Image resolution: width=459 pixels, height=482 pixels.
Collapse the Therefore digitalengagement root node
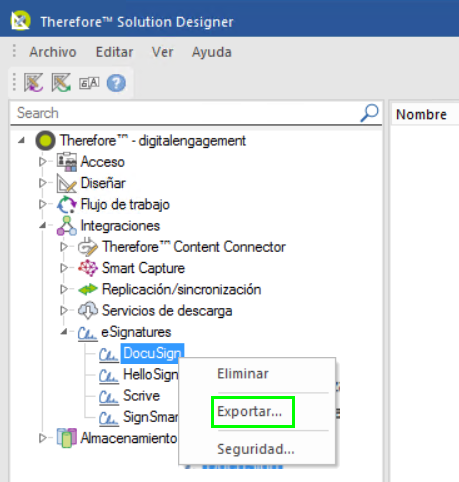pos(21,140)
